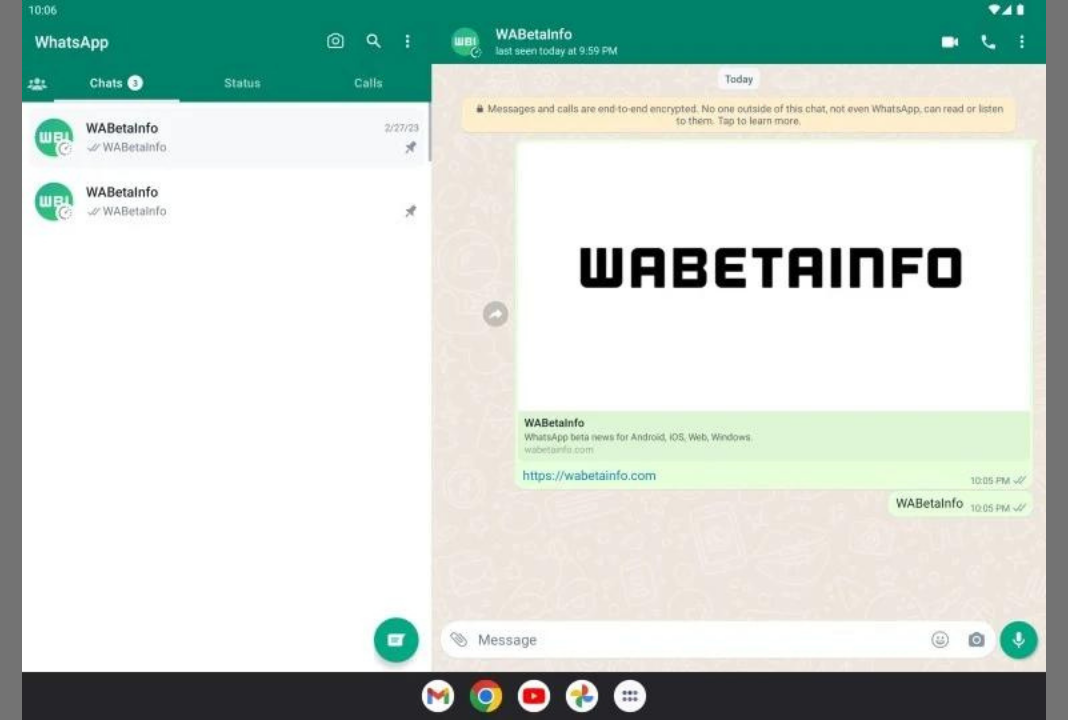Start a voice call with WABetaInfo

(988, 42)
